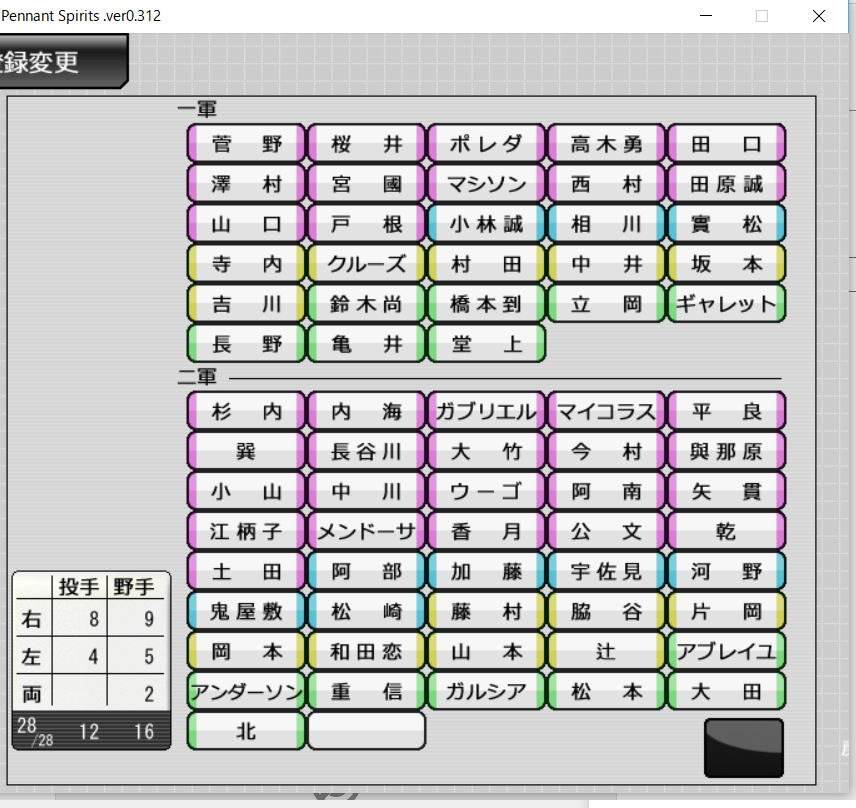Select player 大竹
The width and height of the screenshot is (856, 808).
pyautogui.click(x=486, y=451)
